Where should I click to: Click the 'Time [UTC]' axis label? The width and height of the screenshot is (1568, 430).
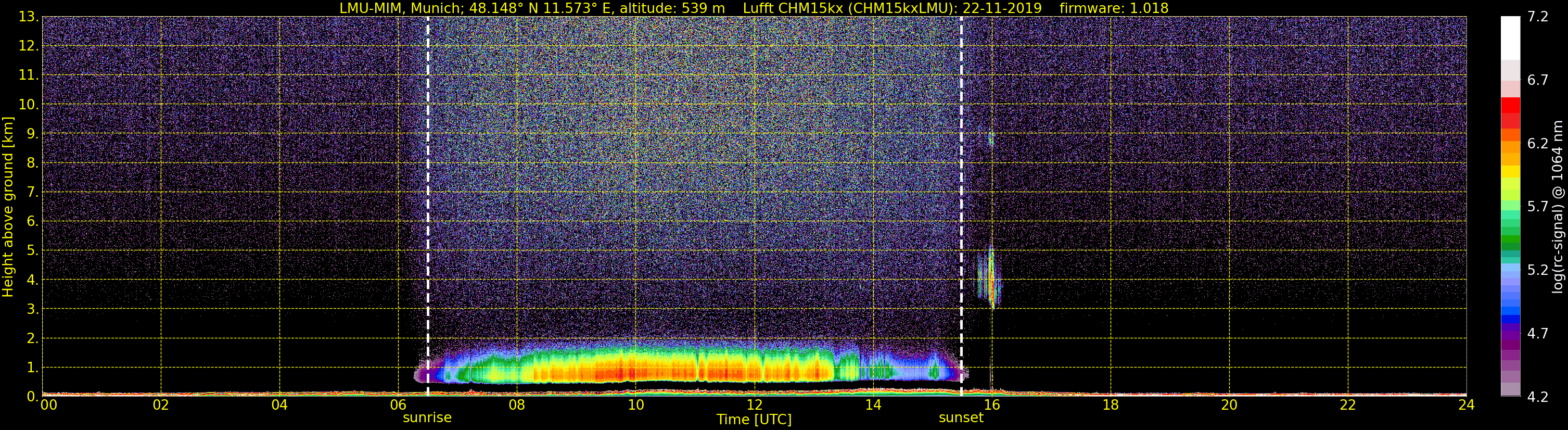click(754, 420)
